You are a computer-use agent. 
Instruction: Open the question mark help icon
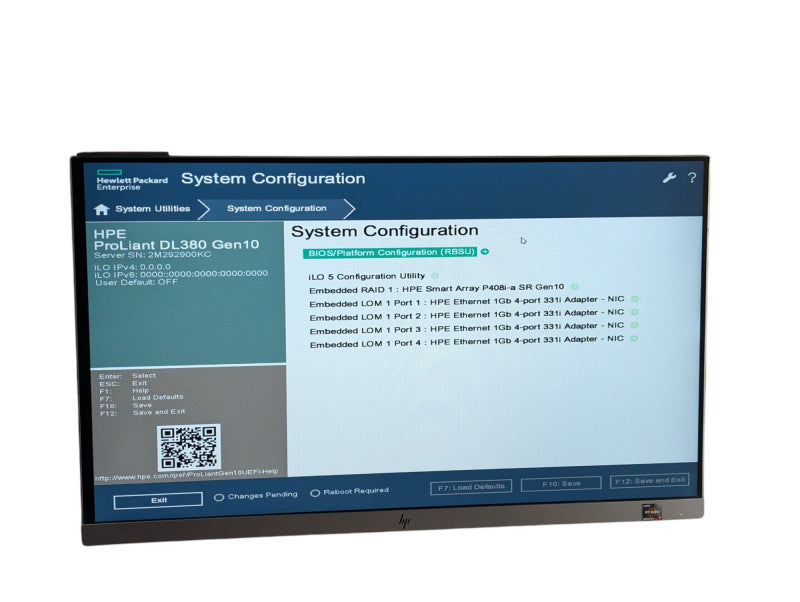[x=692, y=178]
